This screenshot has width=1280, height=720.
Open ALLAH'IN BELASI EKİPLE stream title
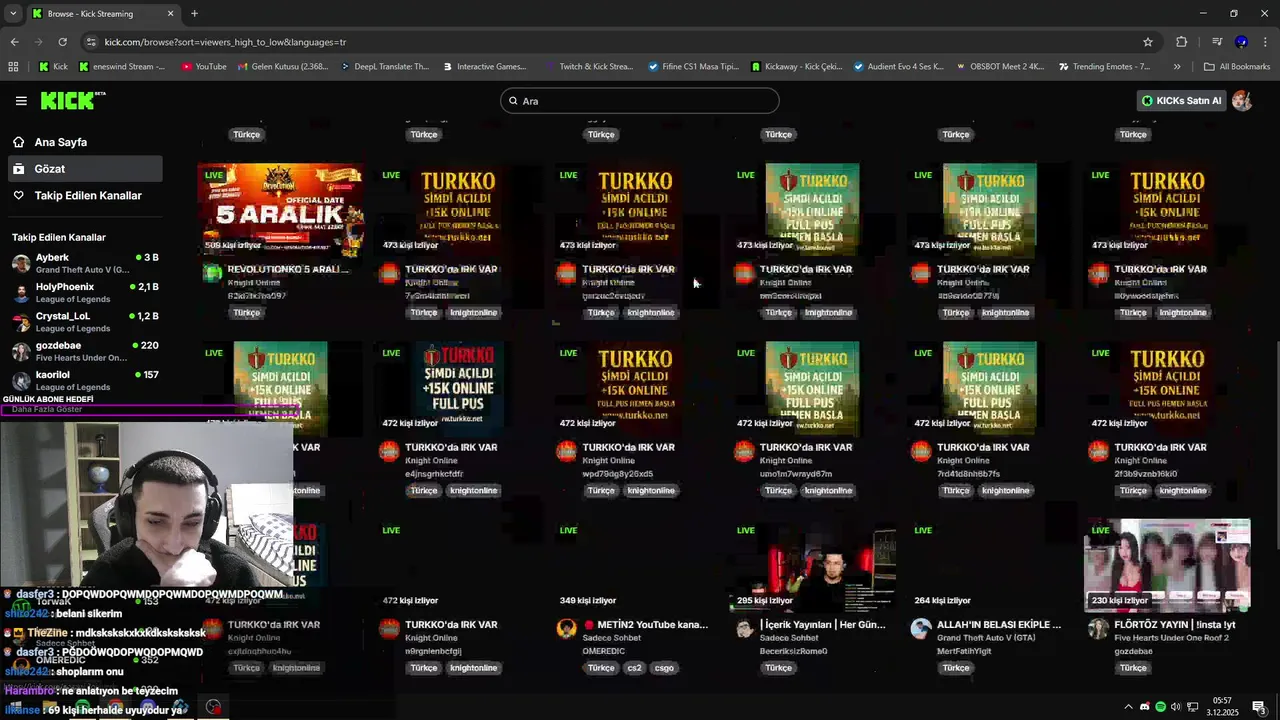pos(998,625)
